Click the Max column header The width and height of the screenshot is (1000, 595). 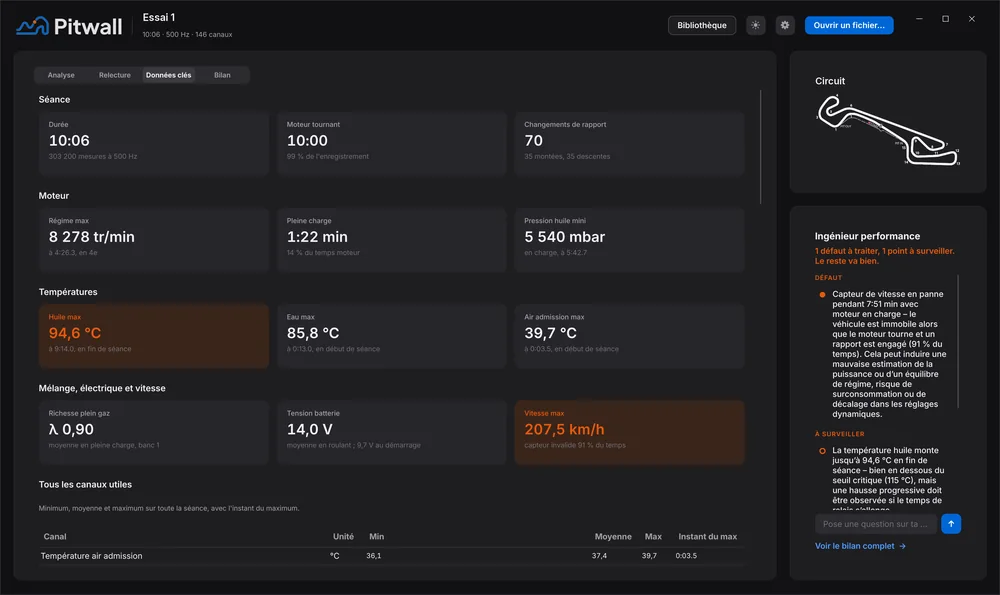[x=653, y=536]
